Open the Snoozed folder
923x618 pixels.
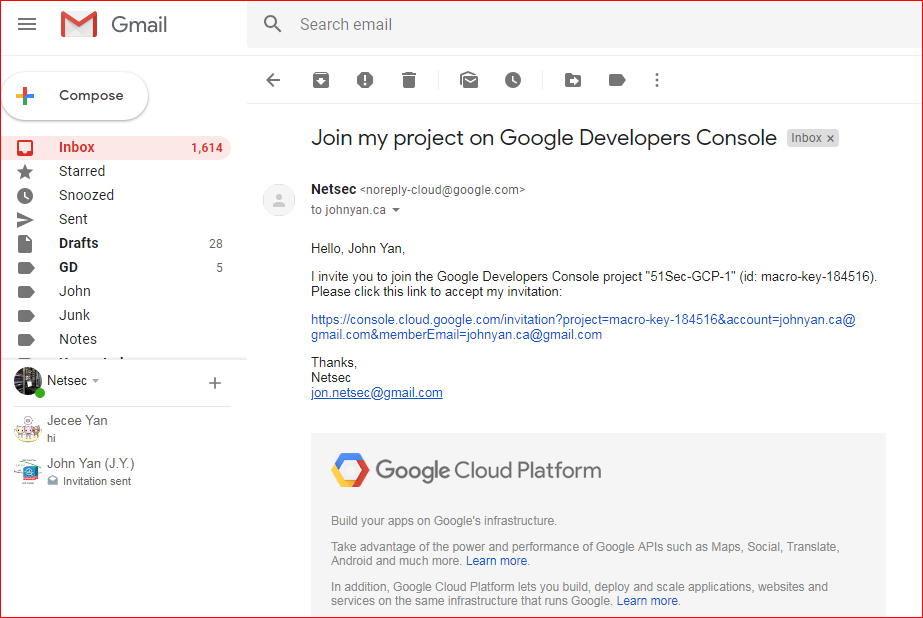tap(116, 195)
